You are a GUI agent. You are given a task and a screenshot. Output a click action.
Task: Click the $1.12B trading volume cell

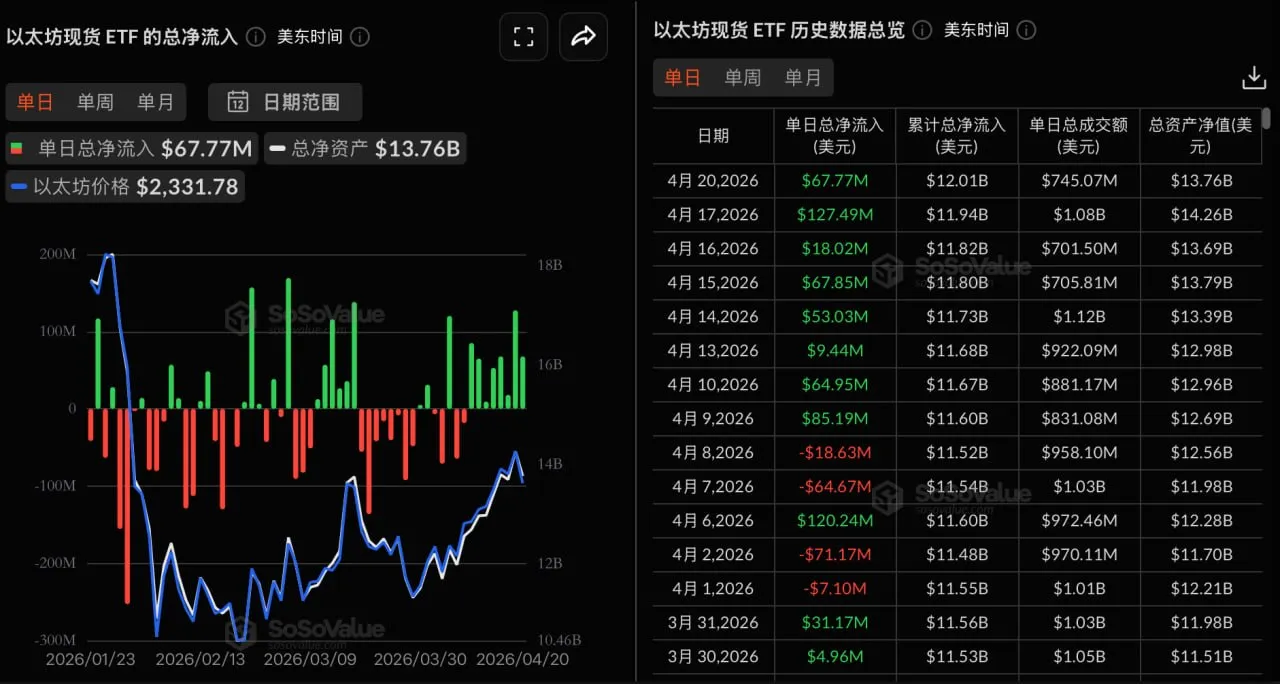[1079, 317]
